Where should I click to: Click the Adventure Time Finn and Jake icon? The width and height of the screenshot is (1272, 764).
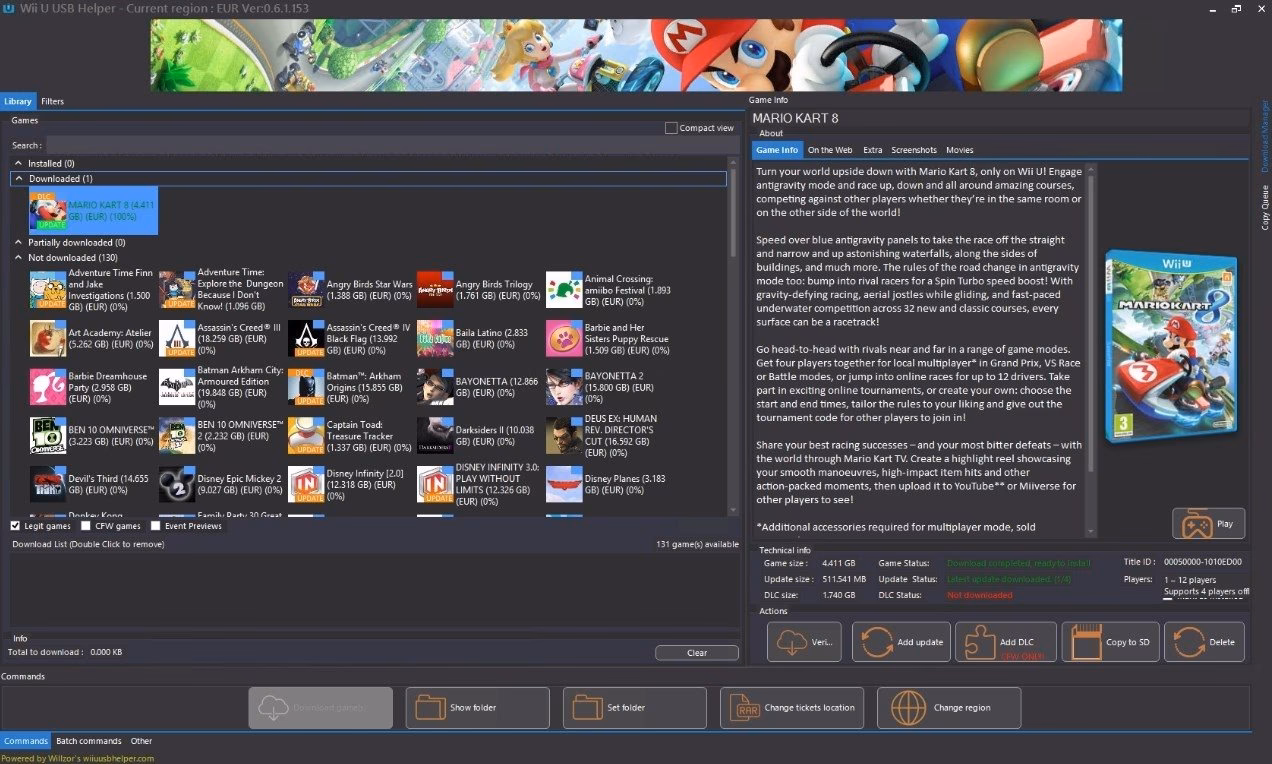coord(48,289)
